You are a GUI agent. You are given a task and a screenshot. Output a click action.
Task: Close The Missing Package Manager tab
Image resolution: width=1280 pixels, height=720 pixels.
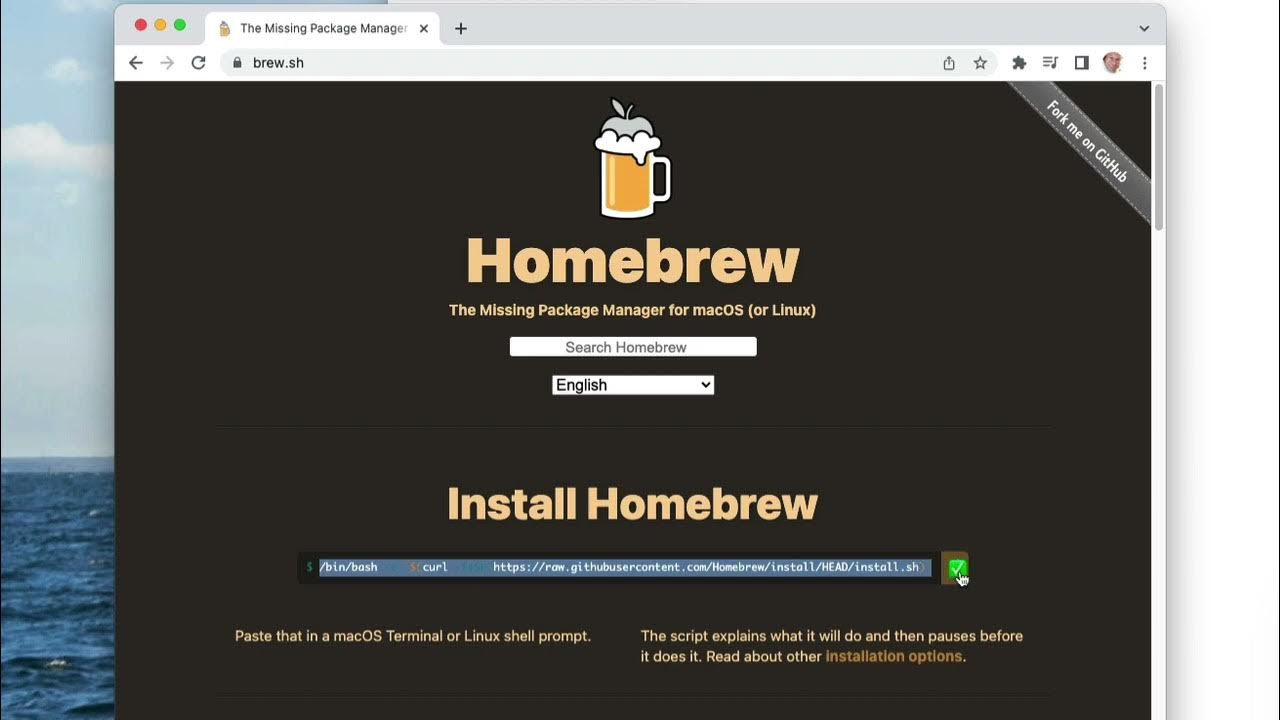424,28
